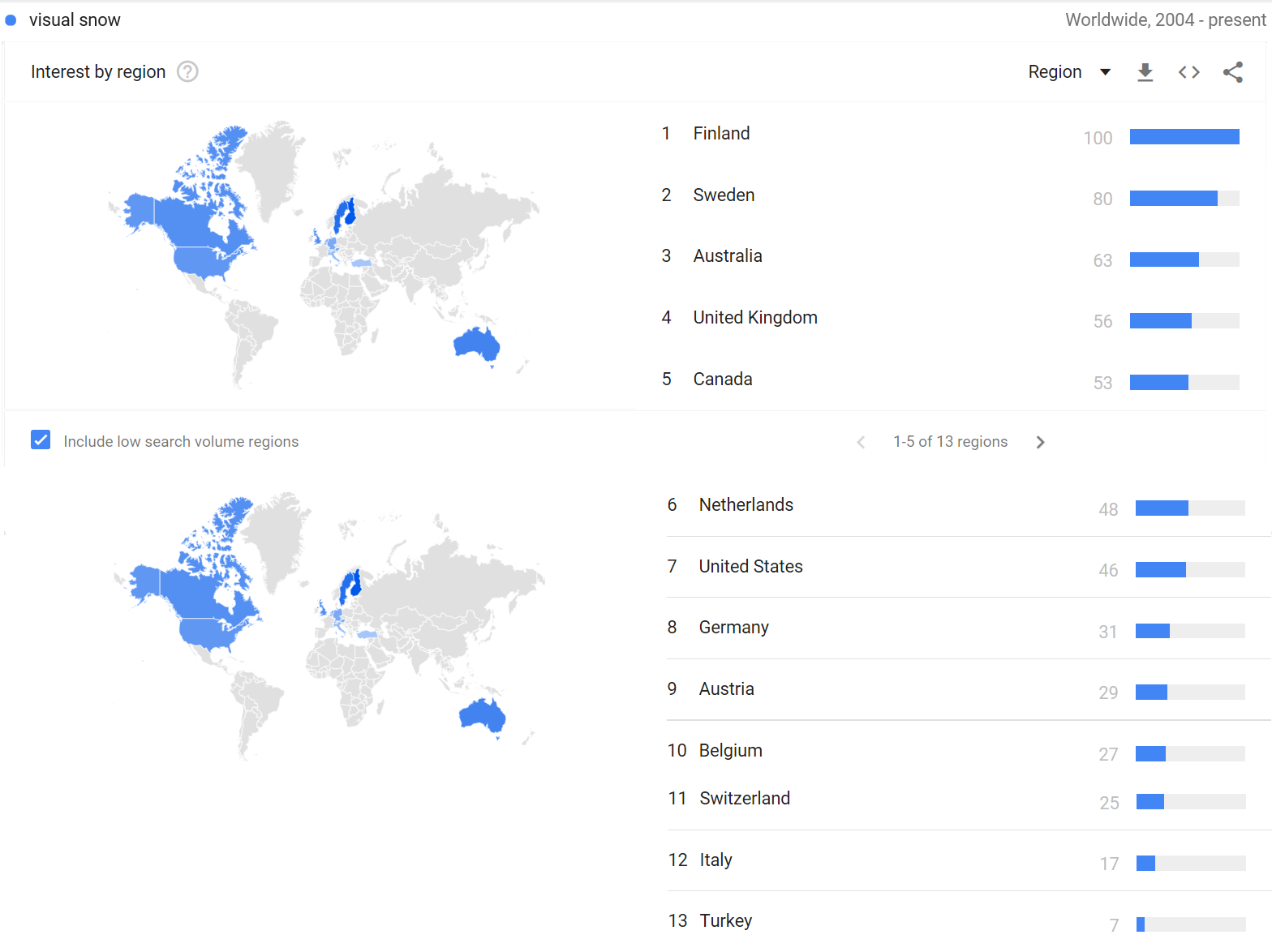
Task: Click the blue dot beside visual snow
Action: [x=11, y=20]
